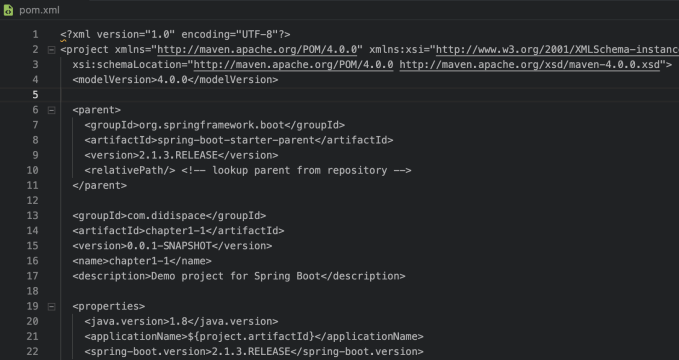This screenshot has height=360, width=679.
Task: Open the POM/4.0.0 link in schemaLocation
Action: [293, 65]
